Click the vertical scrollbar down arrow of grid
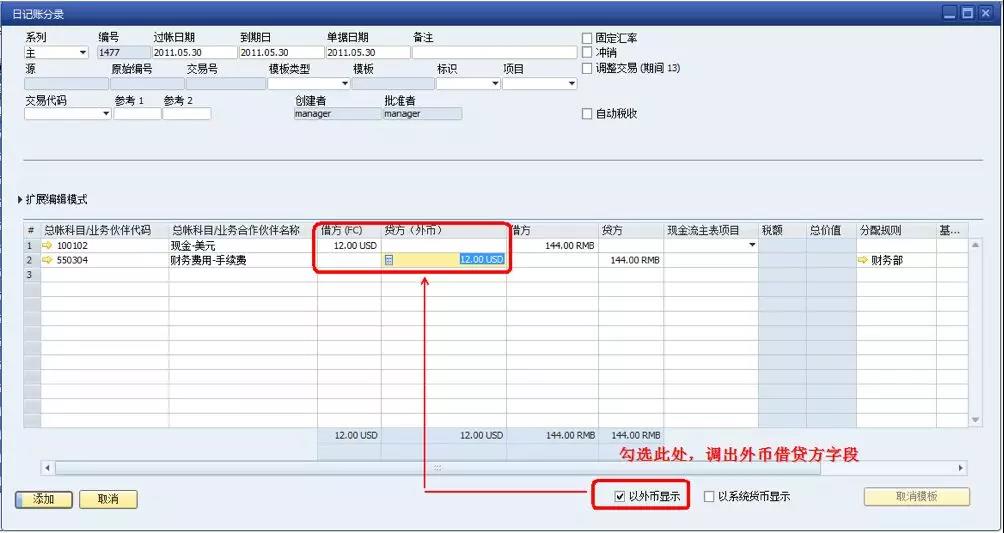The width and height of the screenshot is (1004, 533). (976, 421)
